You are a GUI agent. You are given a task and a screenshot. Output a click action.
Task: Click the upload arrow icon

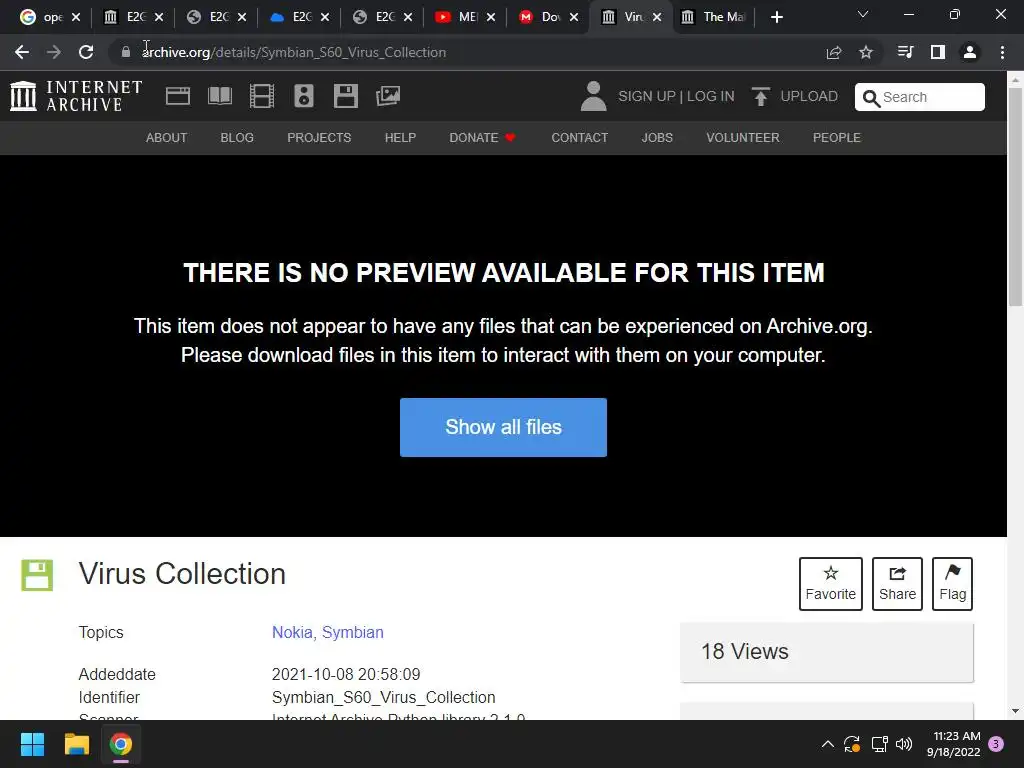[x=761, y=96]
